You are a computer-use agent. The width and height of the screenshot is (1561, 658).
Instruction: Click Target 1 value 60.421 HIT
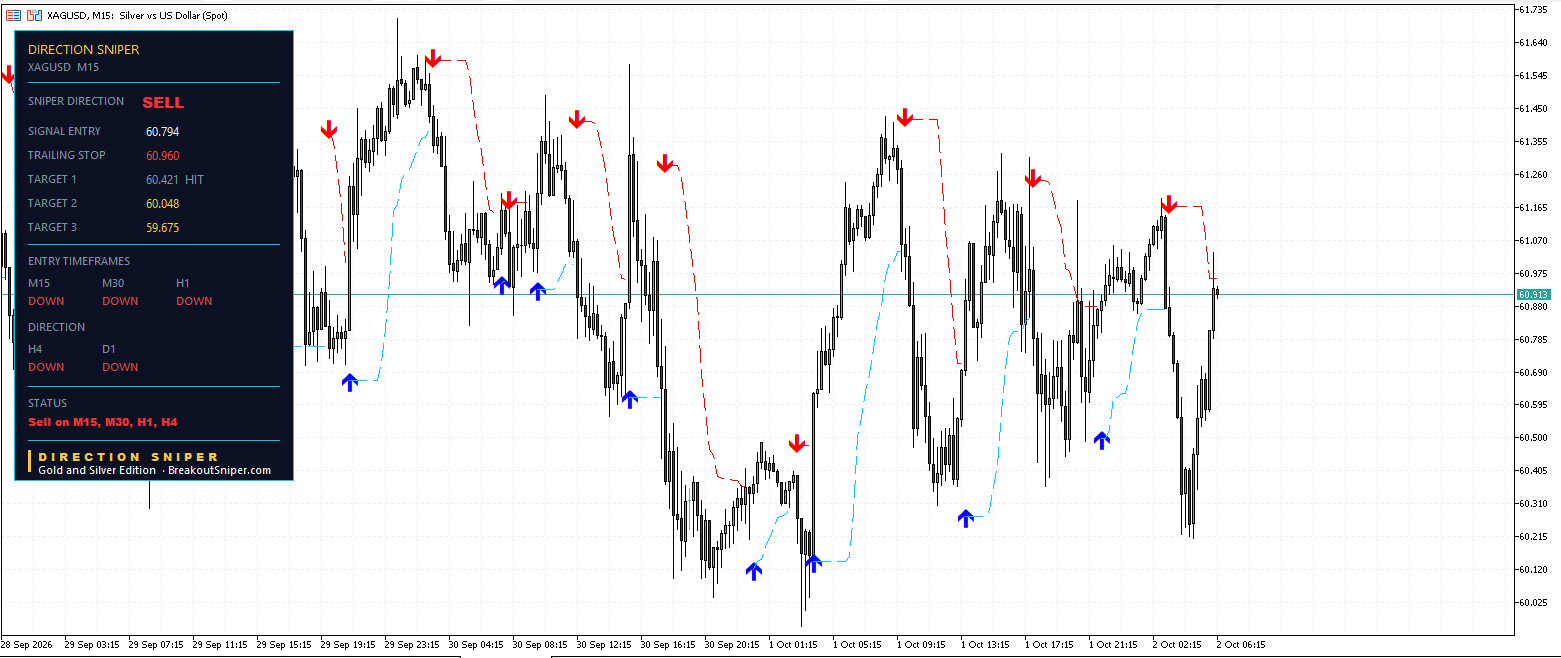(x=175, y=179)
